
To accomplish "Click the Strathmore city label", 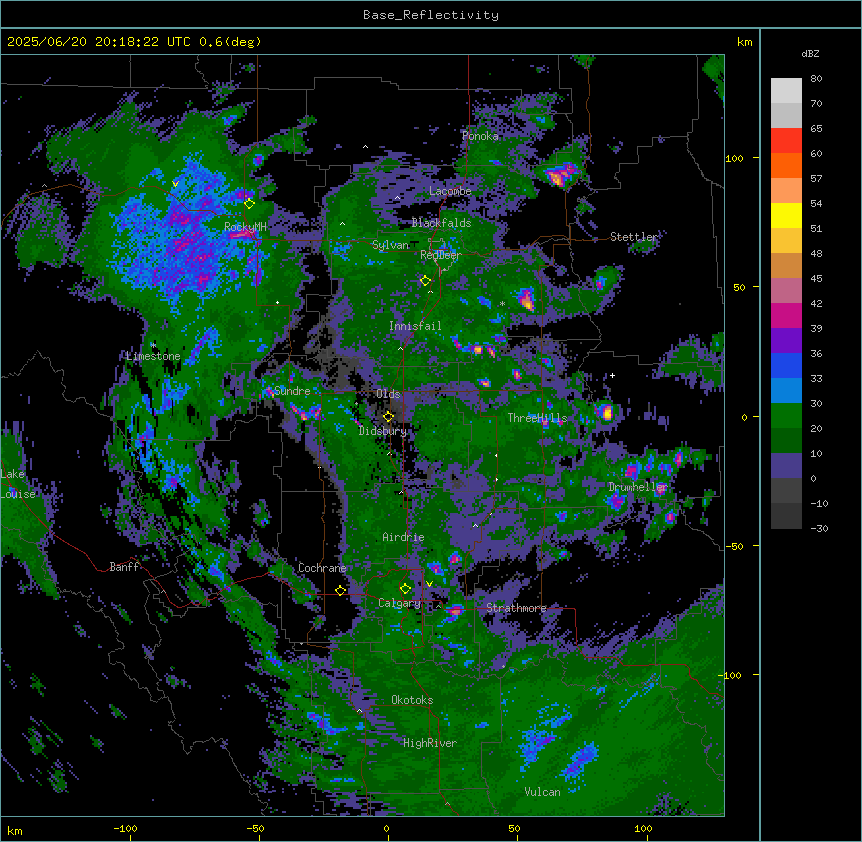I will 516,608.
